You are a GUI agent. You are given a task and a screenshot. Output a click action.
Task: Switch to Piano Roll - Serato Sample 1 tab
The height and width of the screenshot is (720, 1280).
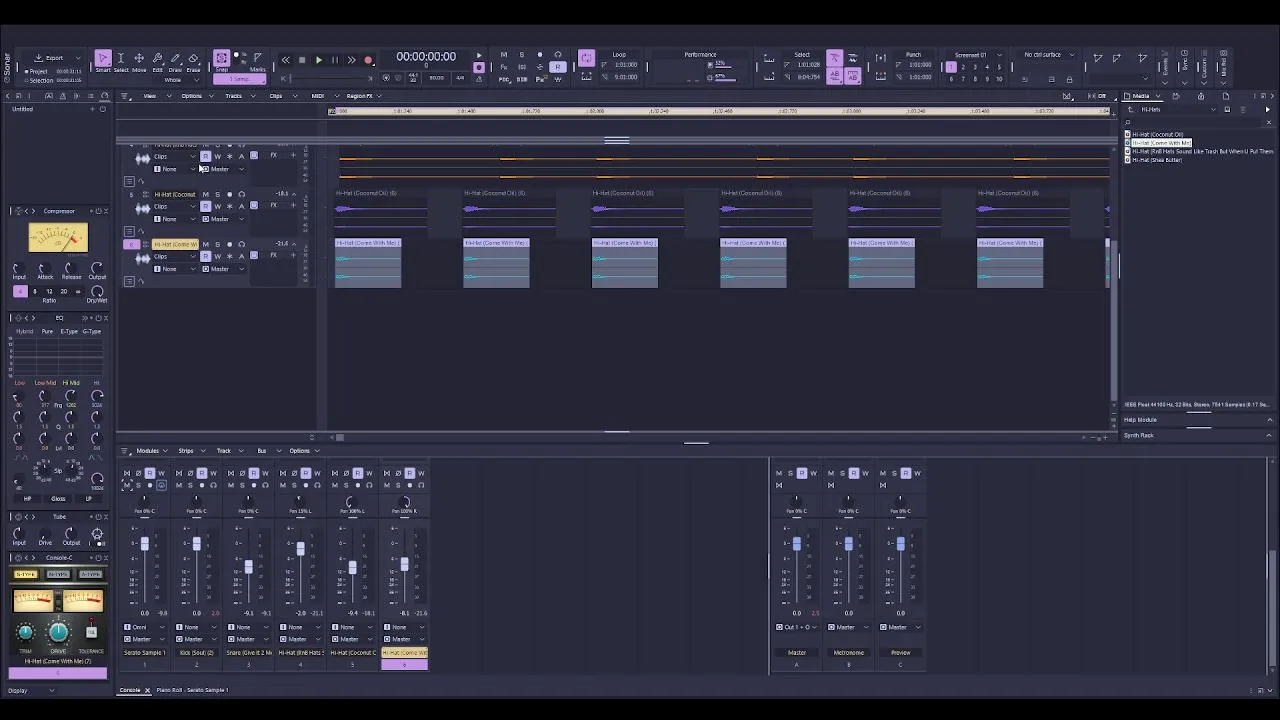coord(193,690)
